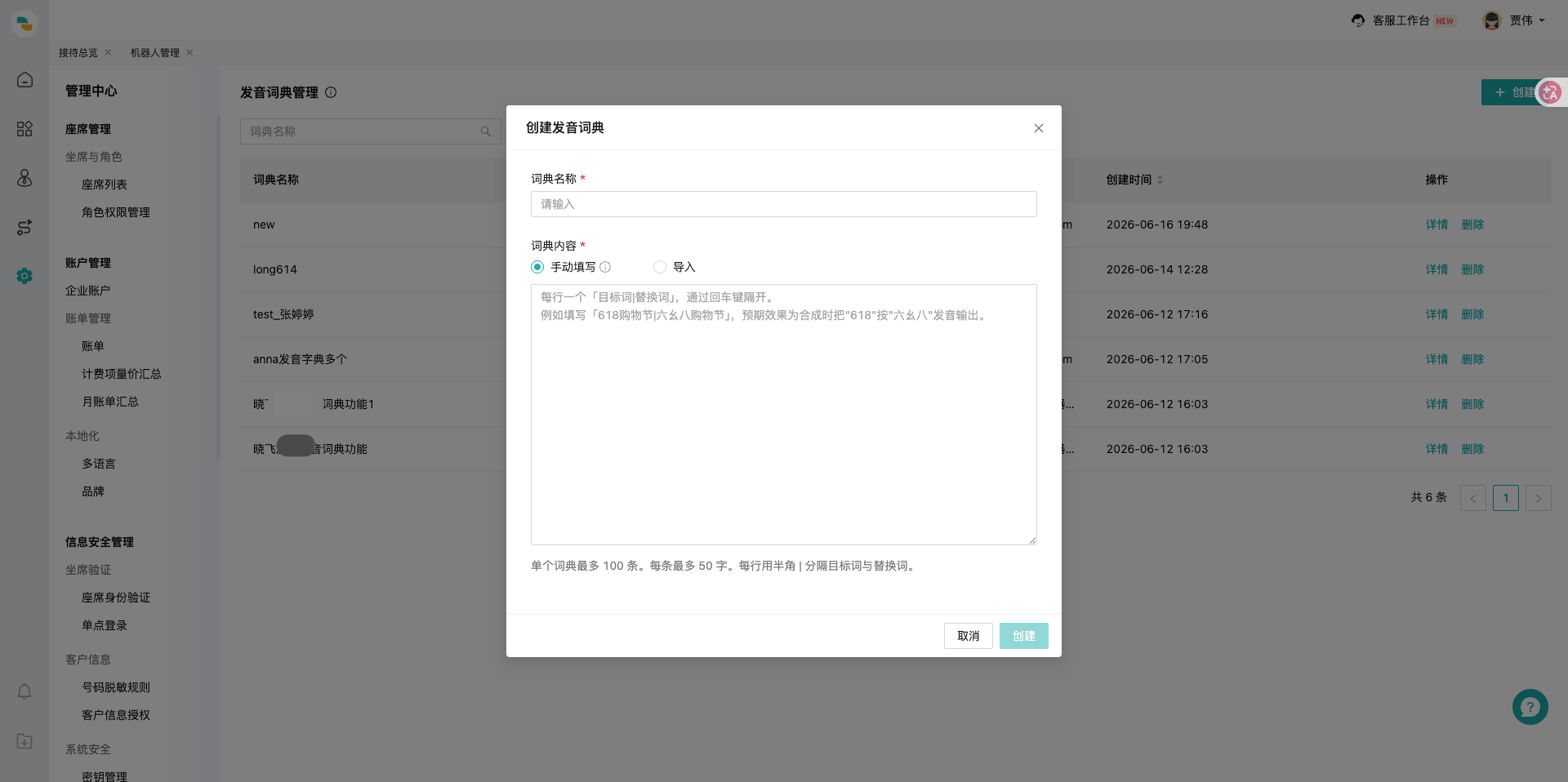Click 删除 for the anna发音字典多个 row
Viewport: 1568px width, 782px height.
point(1472,359)
